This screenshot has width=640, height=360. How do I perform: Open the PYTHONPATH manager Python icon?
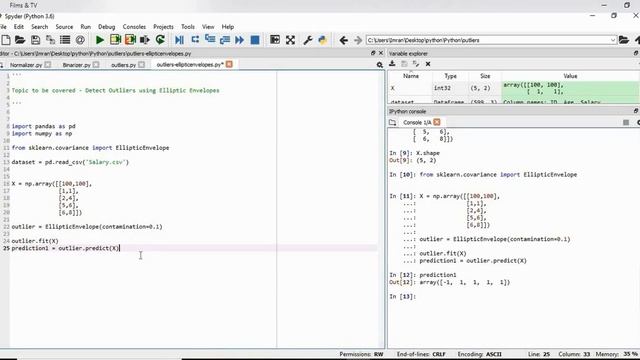[x=322, y=40]
